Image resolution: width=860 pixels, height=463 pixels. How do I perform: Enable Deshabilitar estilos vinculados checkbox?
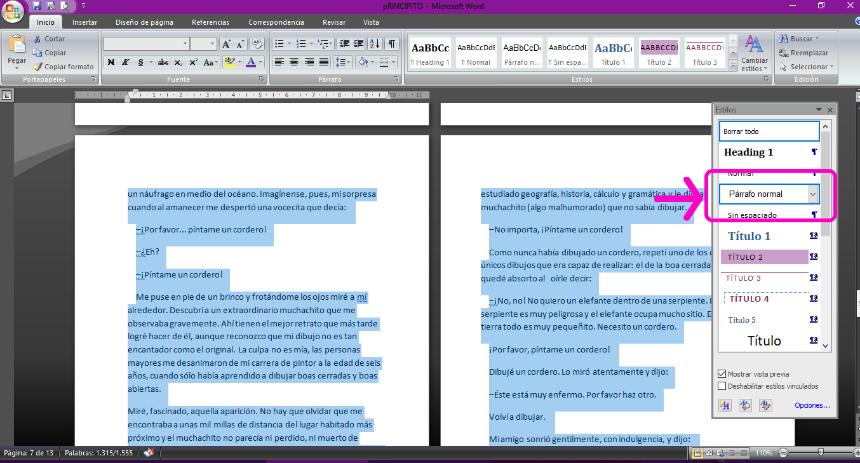723,386
